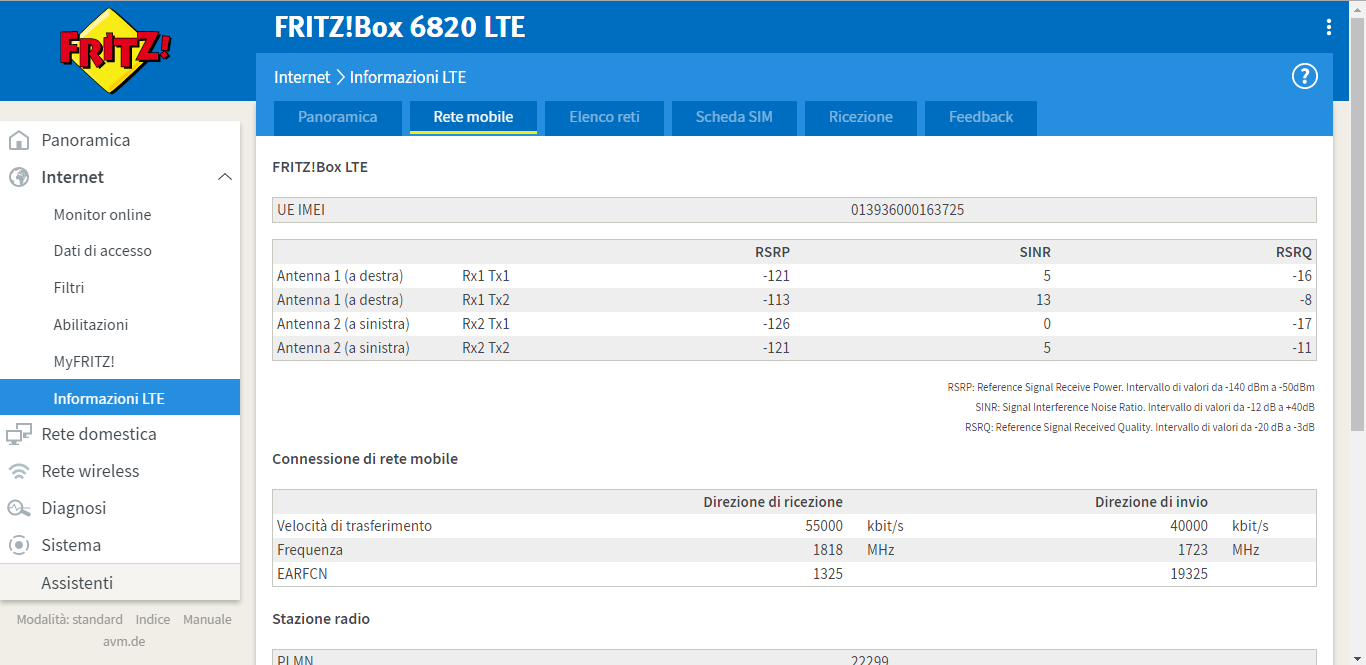Click the Diagnosi icon in sidebar
The image size is (1366, 665).
(18, 508)
